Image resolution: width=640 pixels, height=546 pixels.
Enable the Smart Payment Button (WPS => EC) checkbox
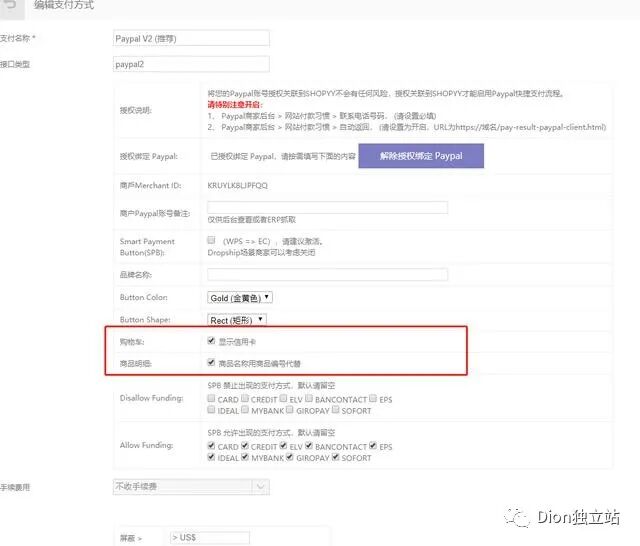tap(211, 240)
